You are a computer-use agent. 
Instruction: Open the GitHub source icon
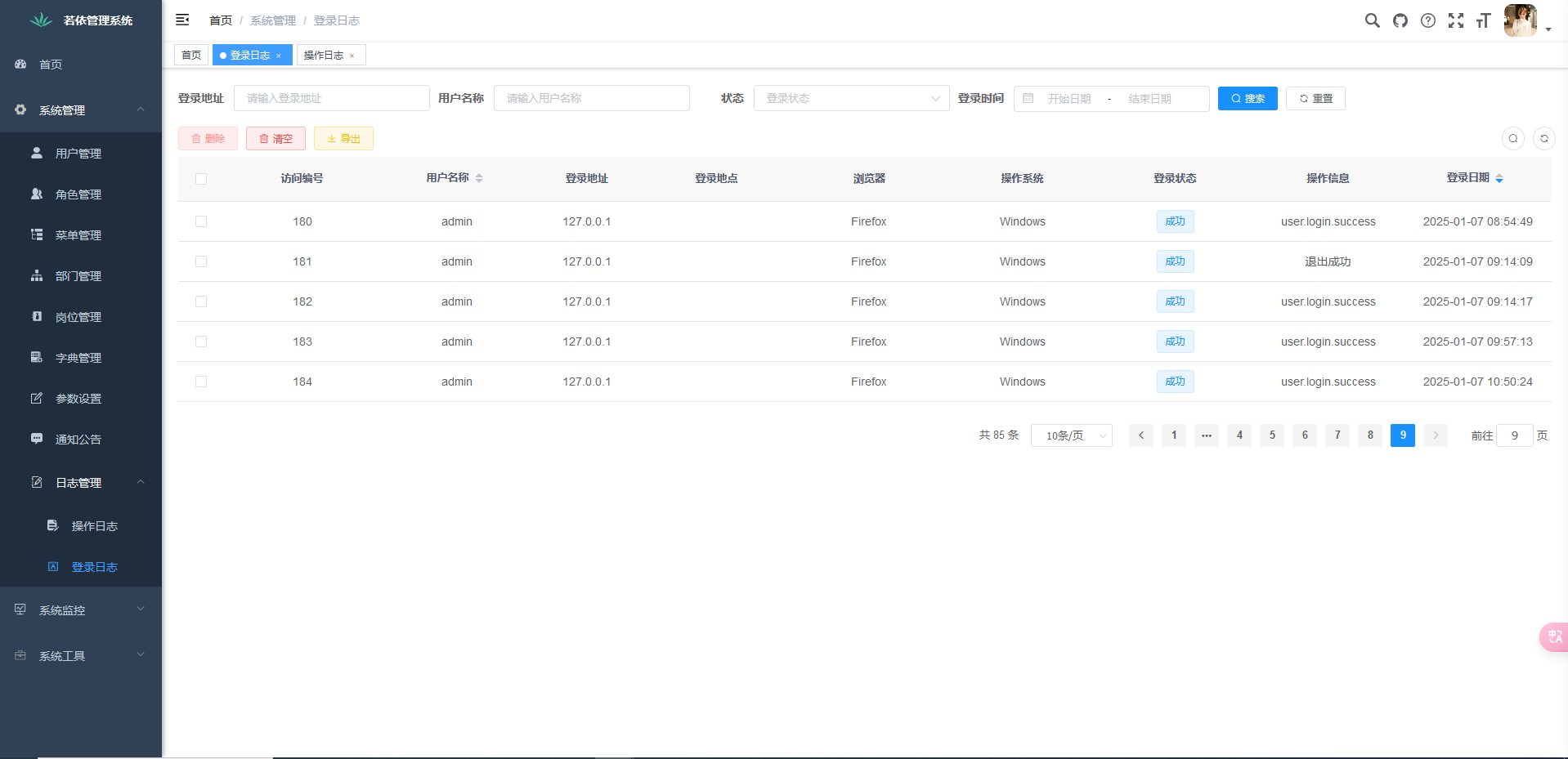tap(1400, 20)
